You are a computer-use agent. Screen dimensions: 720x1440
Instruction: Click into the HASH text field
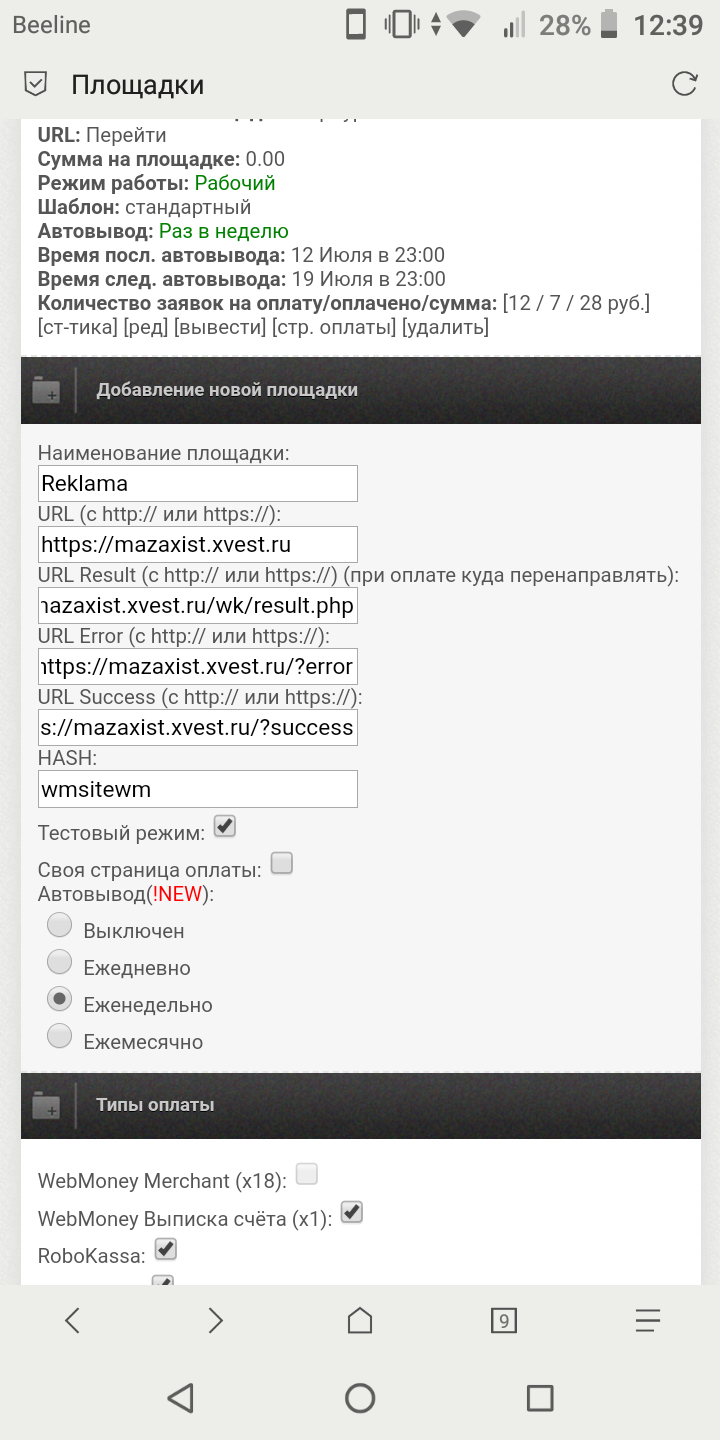tap(197, 789)
